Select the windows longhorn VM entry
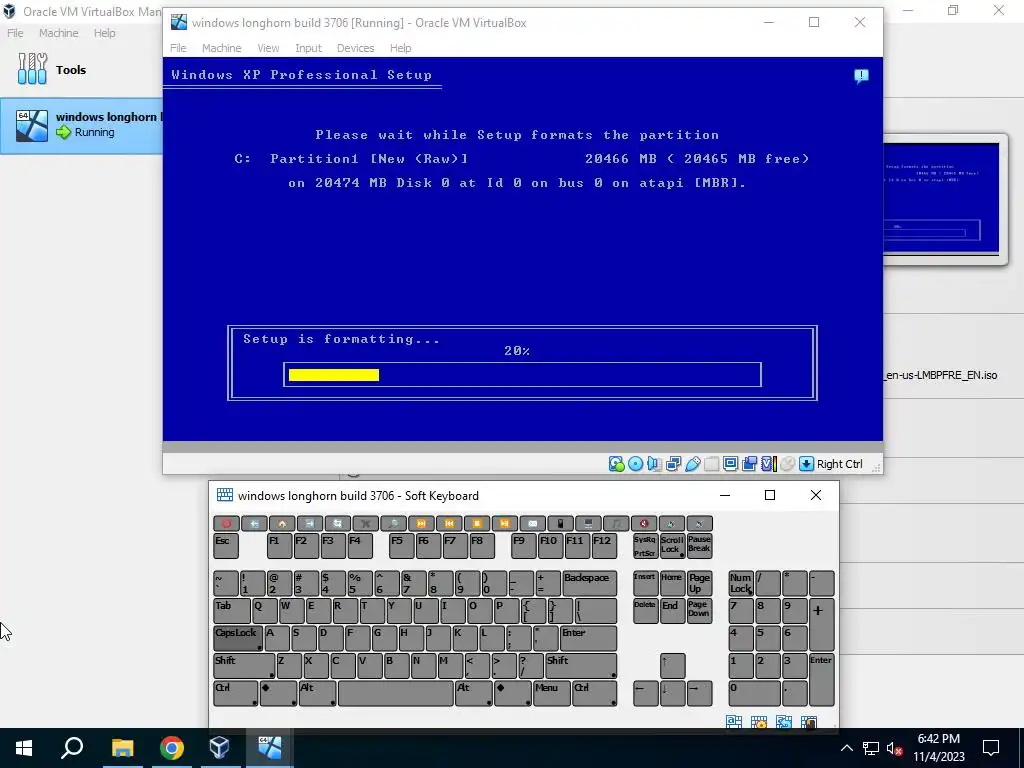The image size is (1024, 768). [x=81, y=125]
